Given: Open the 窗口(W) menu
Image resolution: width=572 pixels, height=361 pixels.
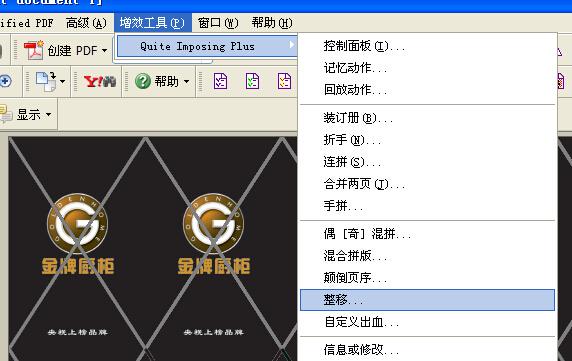Looking at the screenshot, I should pos(218,23).
